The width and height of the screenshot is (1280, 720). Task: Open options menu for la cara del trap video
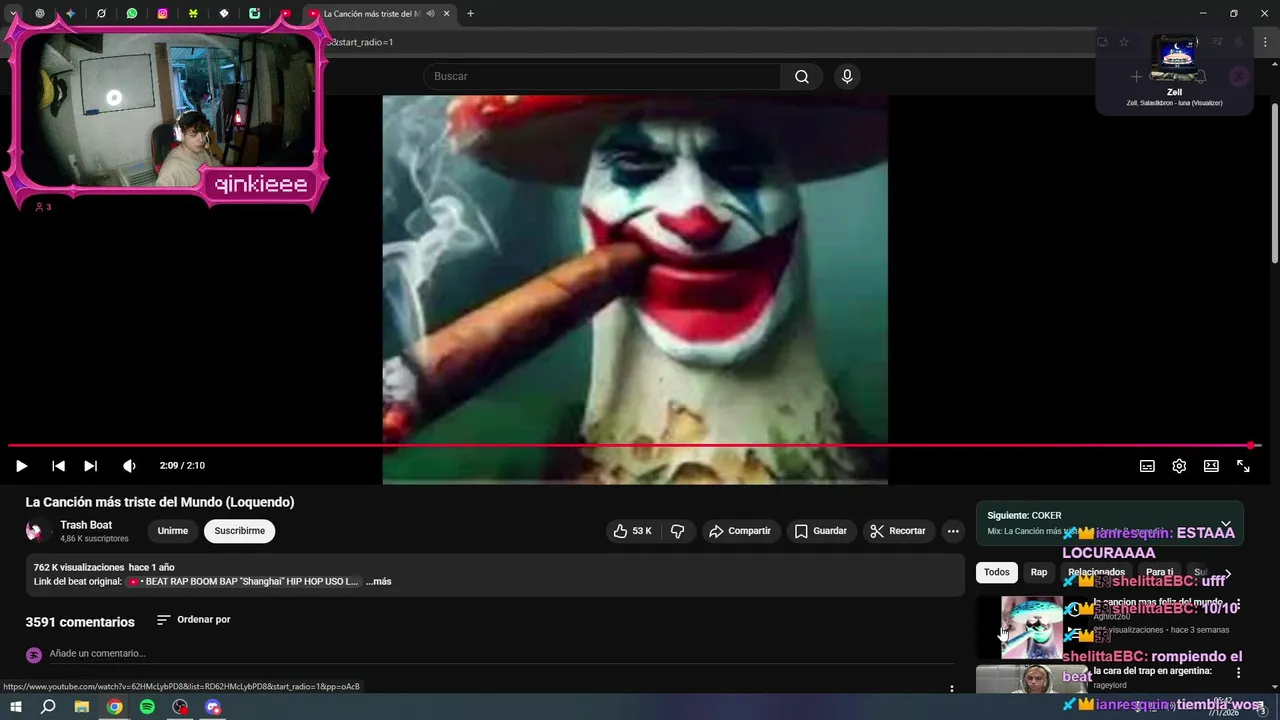[1238, 673]
